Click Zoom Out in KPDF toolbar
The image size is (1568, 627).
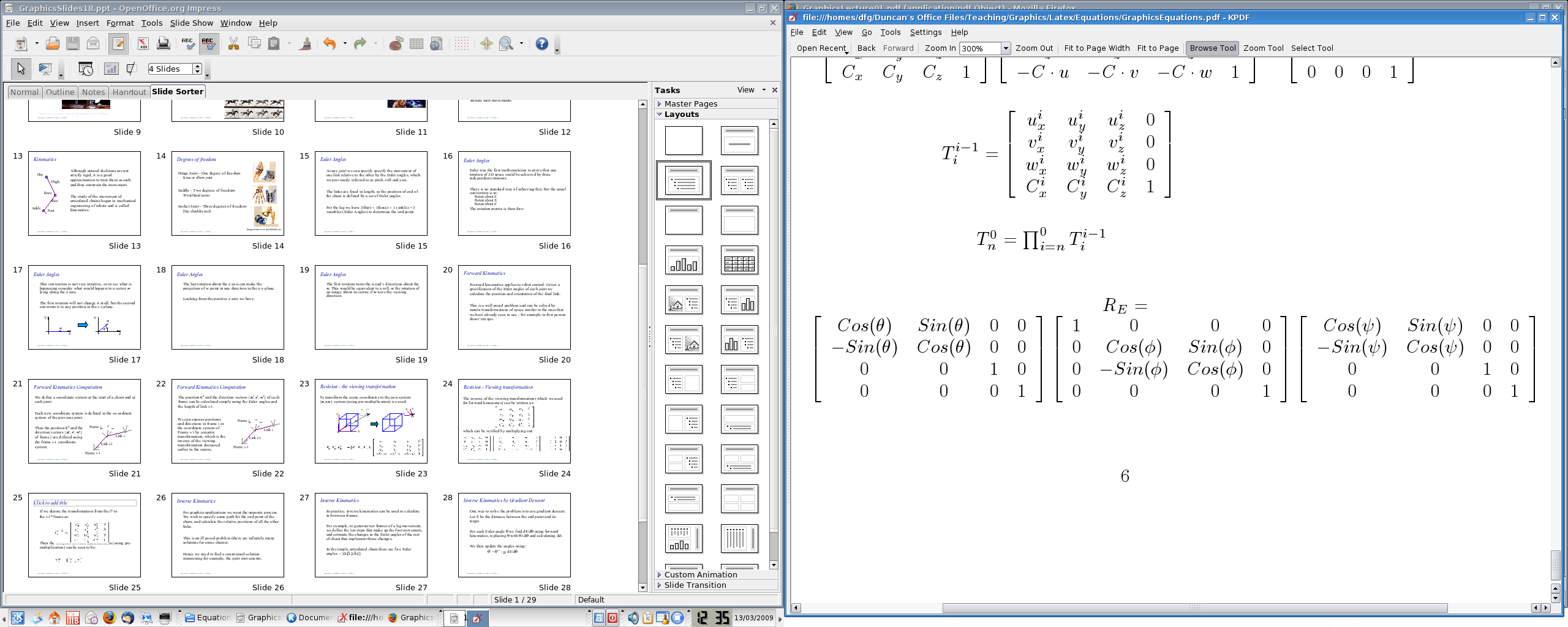pyautogui.click(x=1034, y=48)
